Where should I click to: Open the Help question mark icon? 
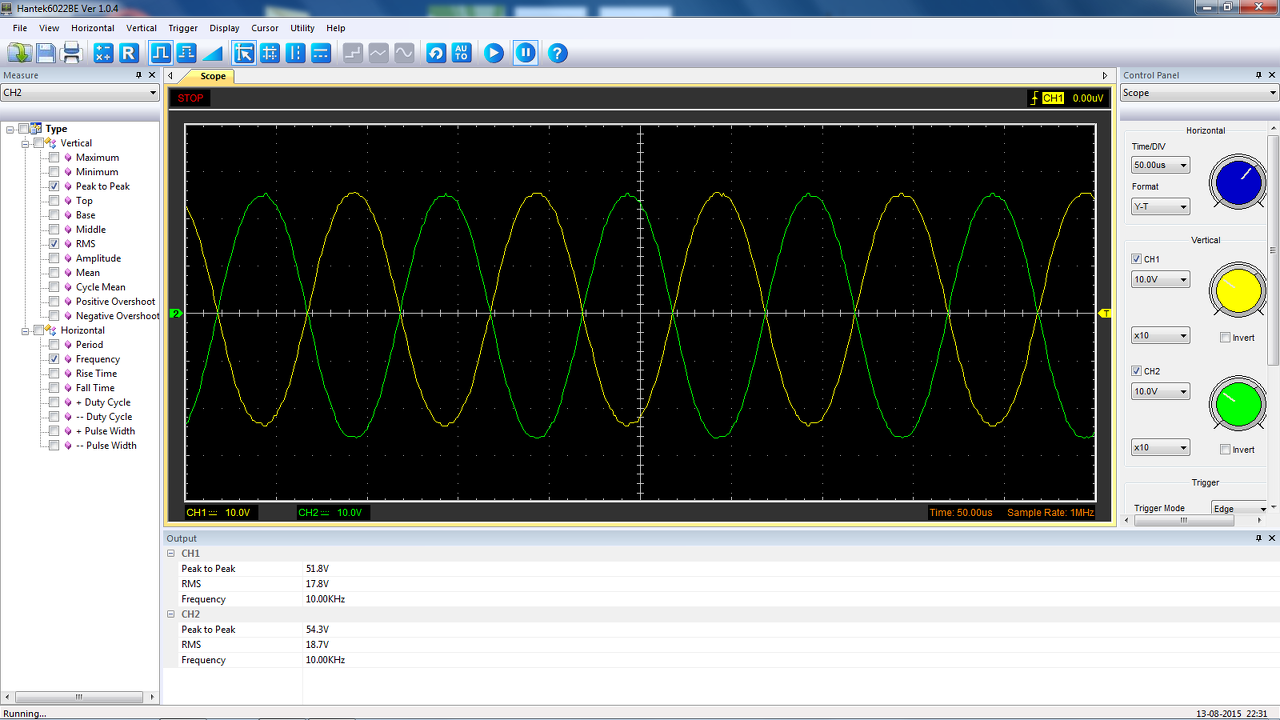[558, 53]
